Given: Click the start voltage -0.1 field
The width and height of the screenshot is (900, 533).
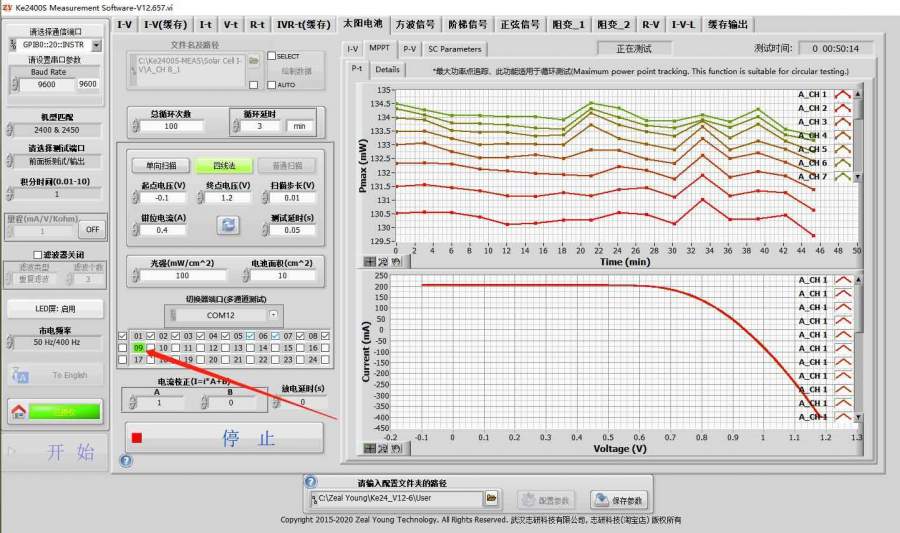Looking at the screenshot, I should click(162, 198).
